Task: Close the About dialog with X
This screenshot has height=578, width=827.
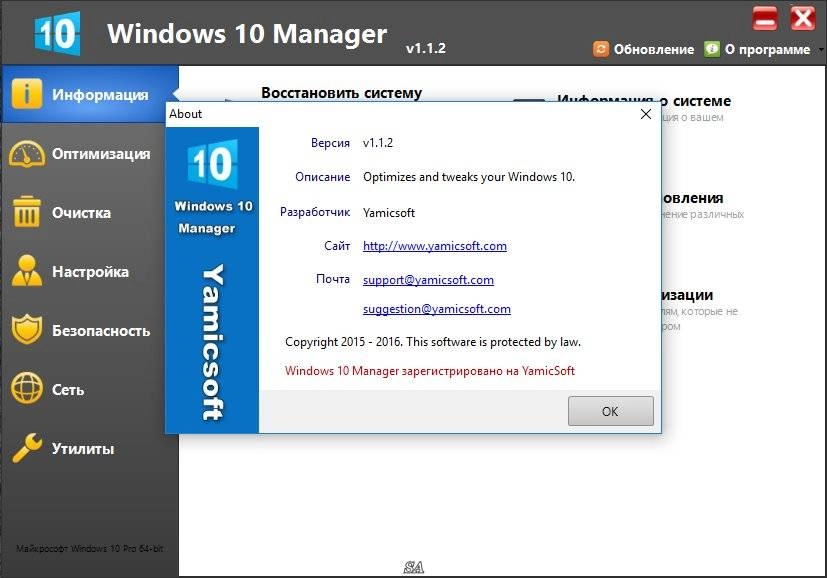Action: point(646,114)
